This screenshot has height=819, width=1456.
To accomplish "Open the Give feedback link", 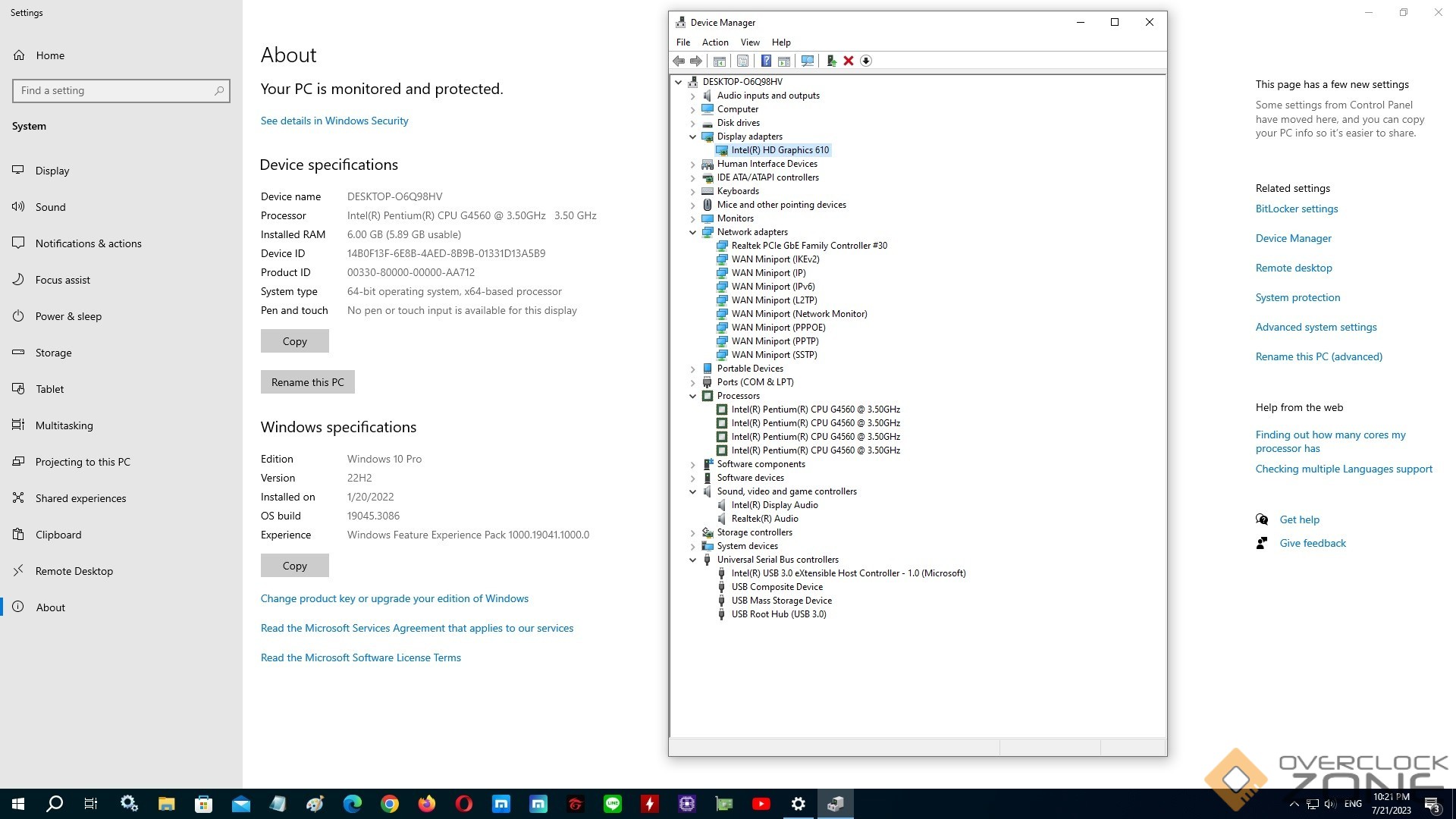I will pos(1313,543).
